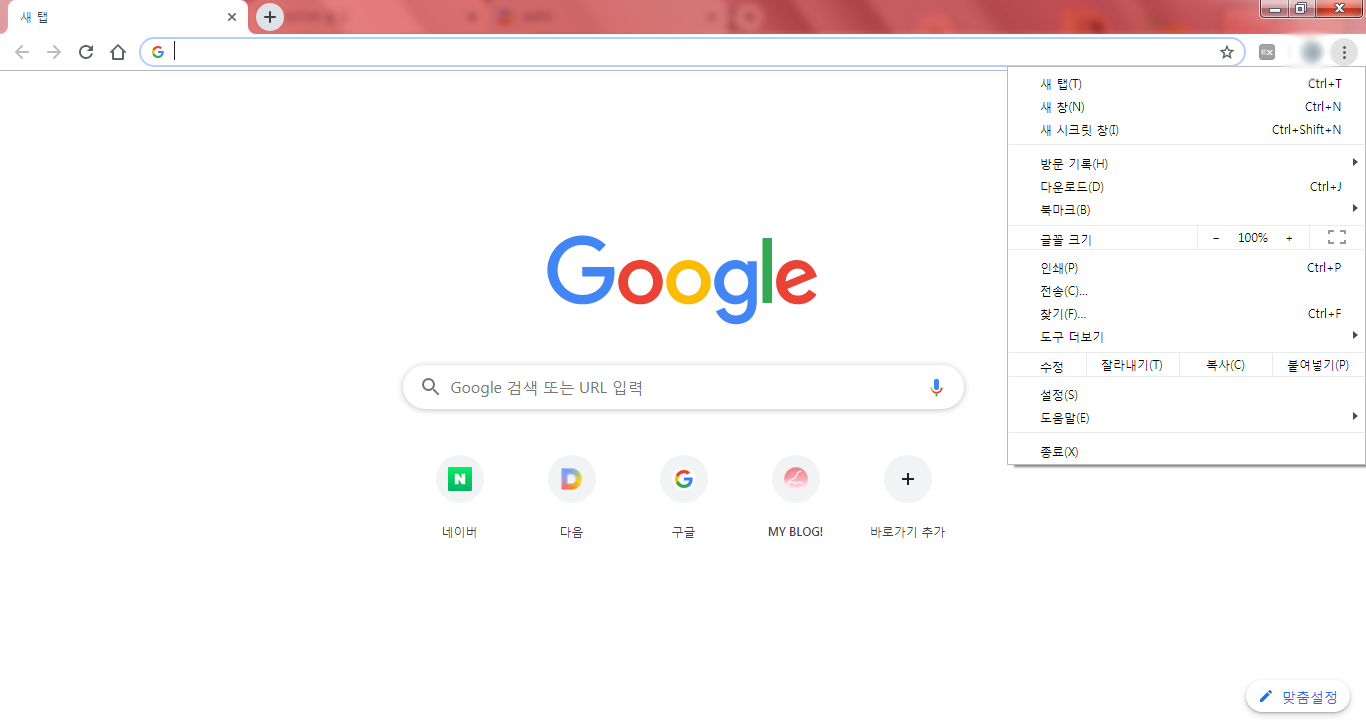
Task: Select 새 탭(T) in the menu
Action: coord(1187,84)
